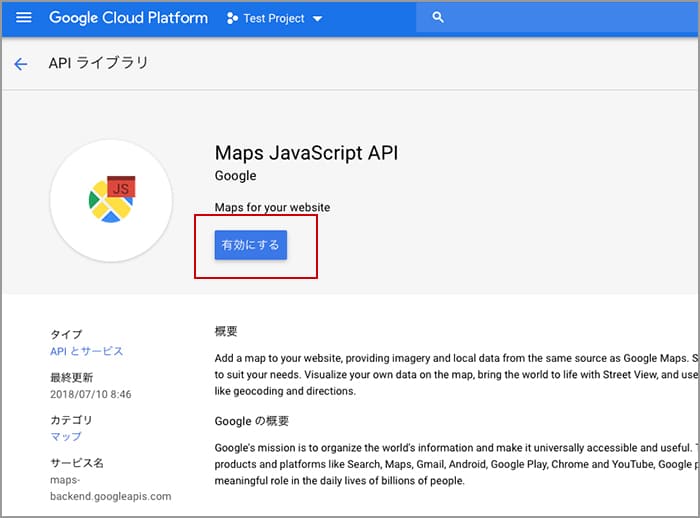700x518 pixels.
Task: Click the Google Cloud Platform logo text
Action: (129, 18)
